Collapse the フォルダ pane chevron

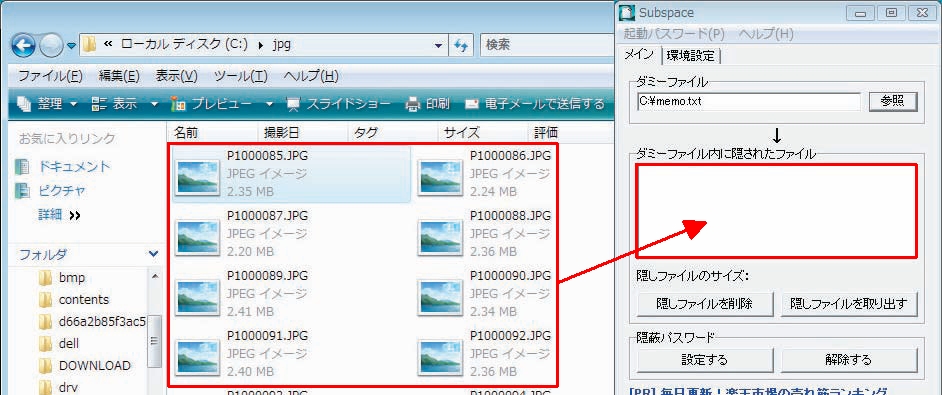coord(153,254)
